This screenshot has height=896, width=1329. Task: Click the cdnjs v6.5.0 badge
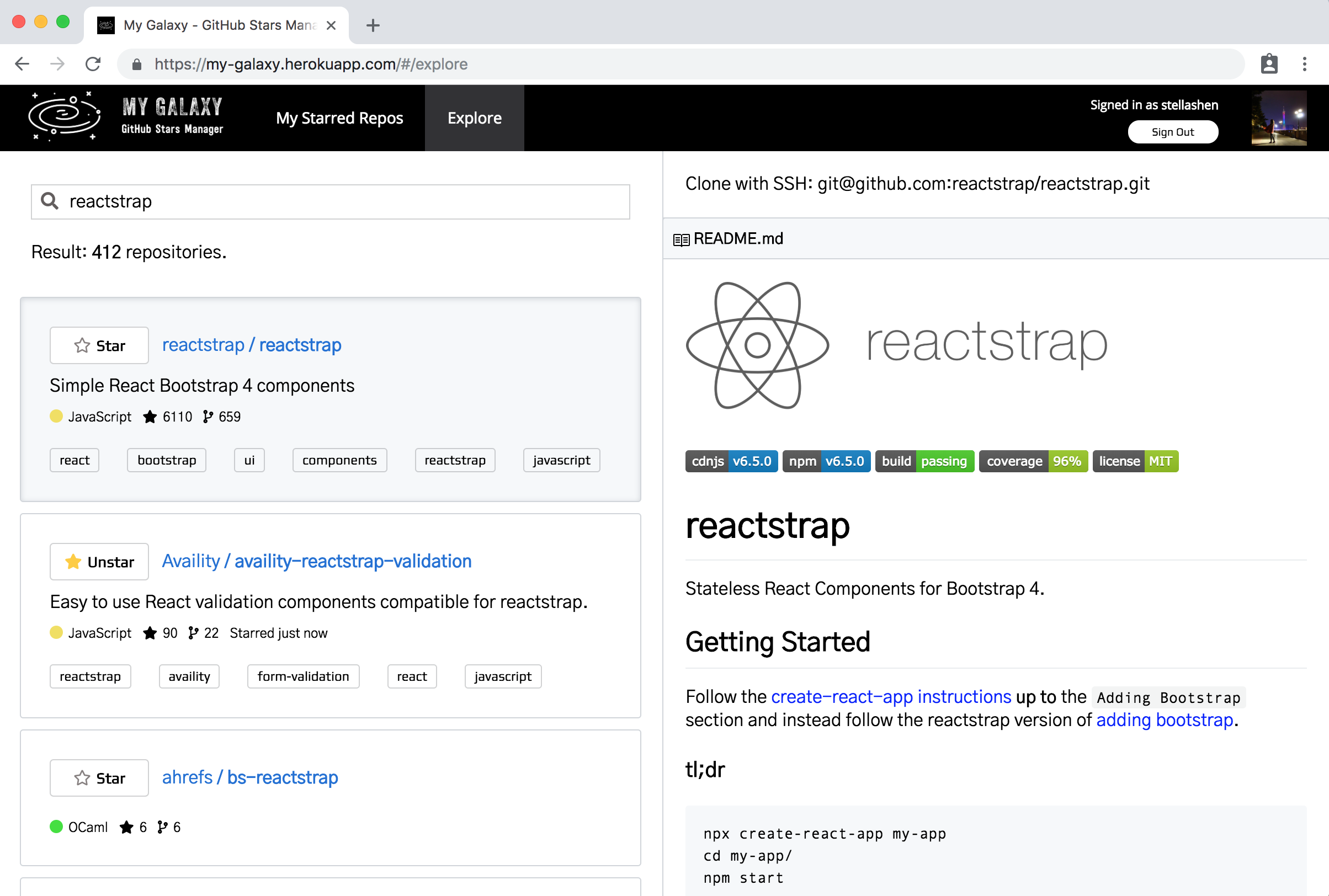(x=731, y=461)
